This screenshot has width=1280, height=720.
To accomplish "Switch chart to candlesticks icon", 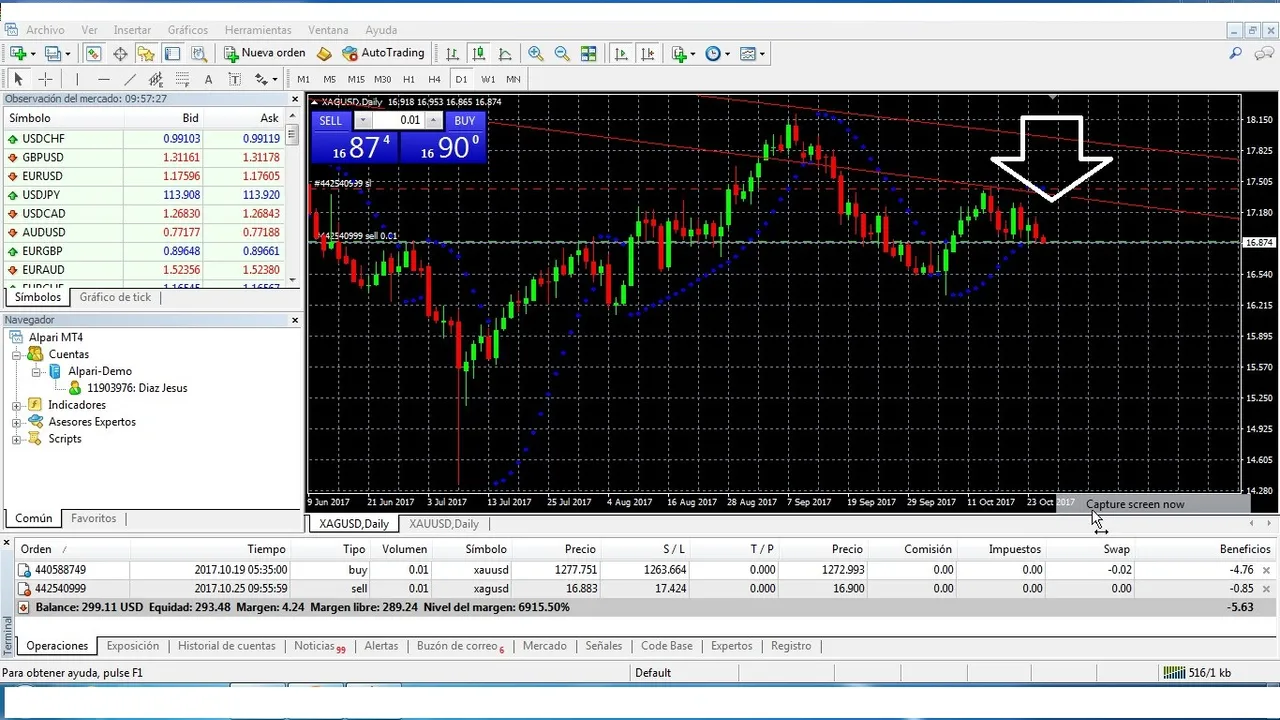I will (479, 53).
